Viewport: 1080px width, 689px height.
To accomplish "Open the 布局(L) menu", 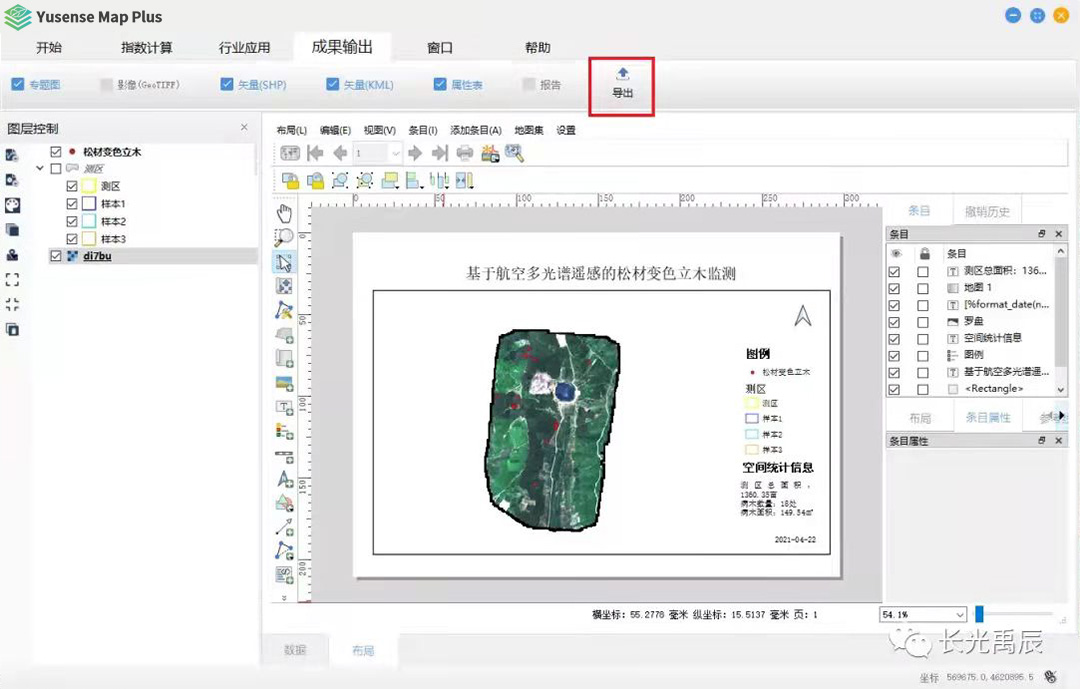I will tap(291, 130).
